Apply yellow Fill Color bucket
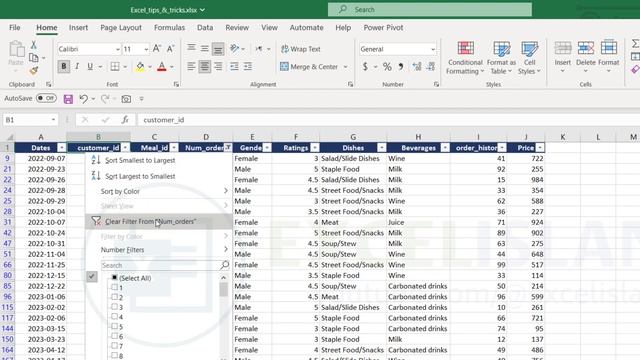Image resolution: width=640 pixels, height=360 pixels. pos(140,66)
